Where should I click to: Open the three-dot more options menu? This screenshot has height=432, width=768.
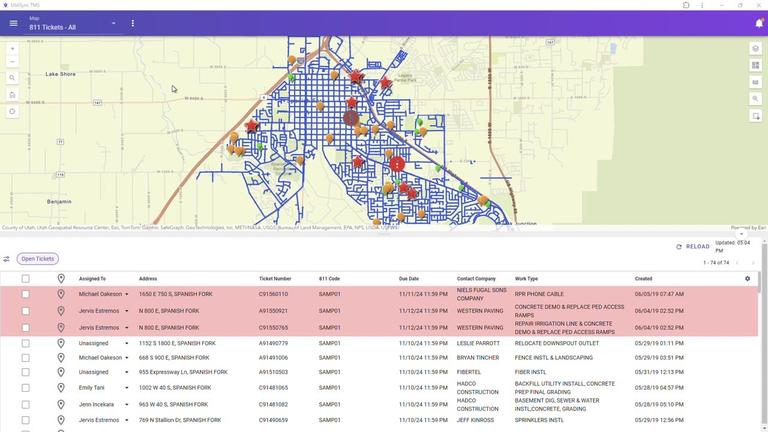click(x=133, y=23)
